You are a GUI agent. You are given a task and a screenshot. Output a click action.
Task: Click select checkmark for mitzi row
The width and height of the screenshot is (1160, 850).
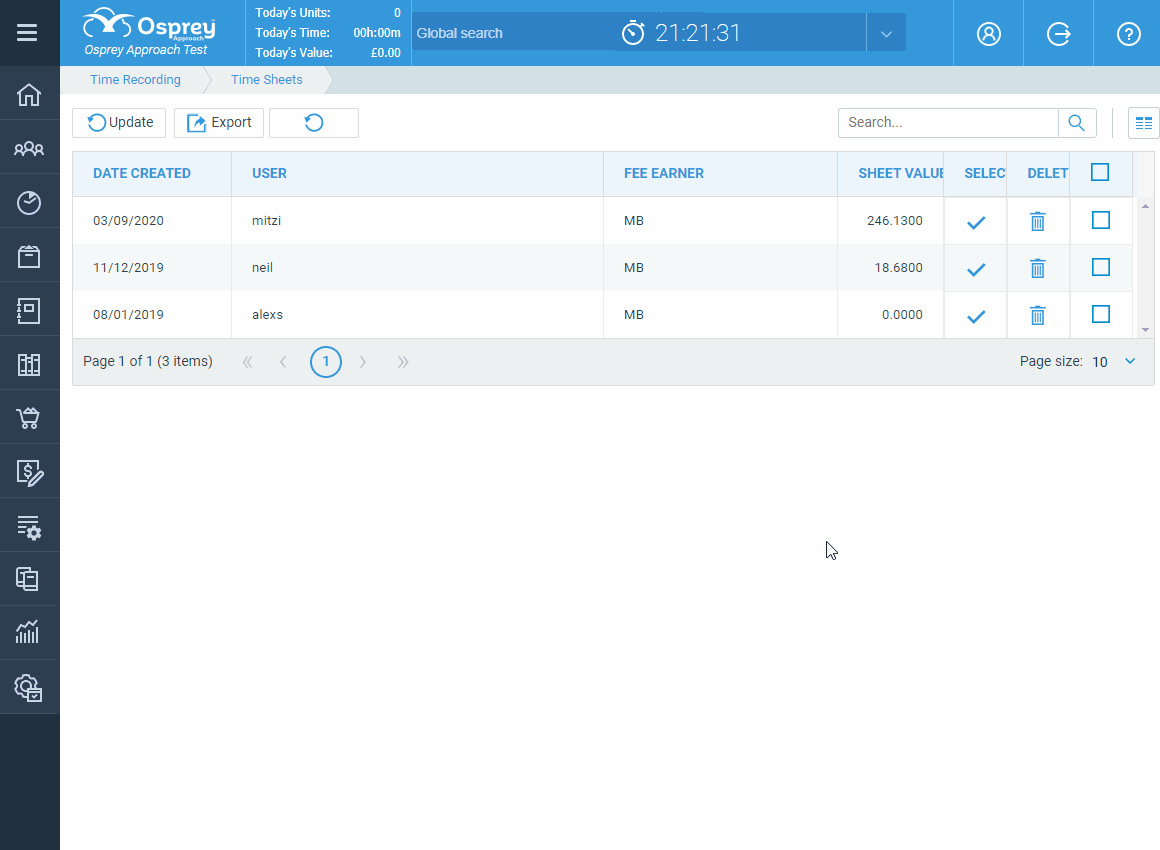point(976,222)
